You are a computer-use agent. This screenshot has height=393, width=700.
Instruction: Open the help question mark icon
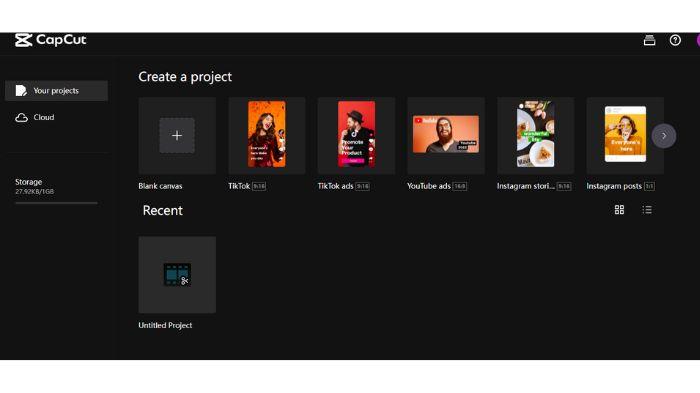click(x=675, y=40)
